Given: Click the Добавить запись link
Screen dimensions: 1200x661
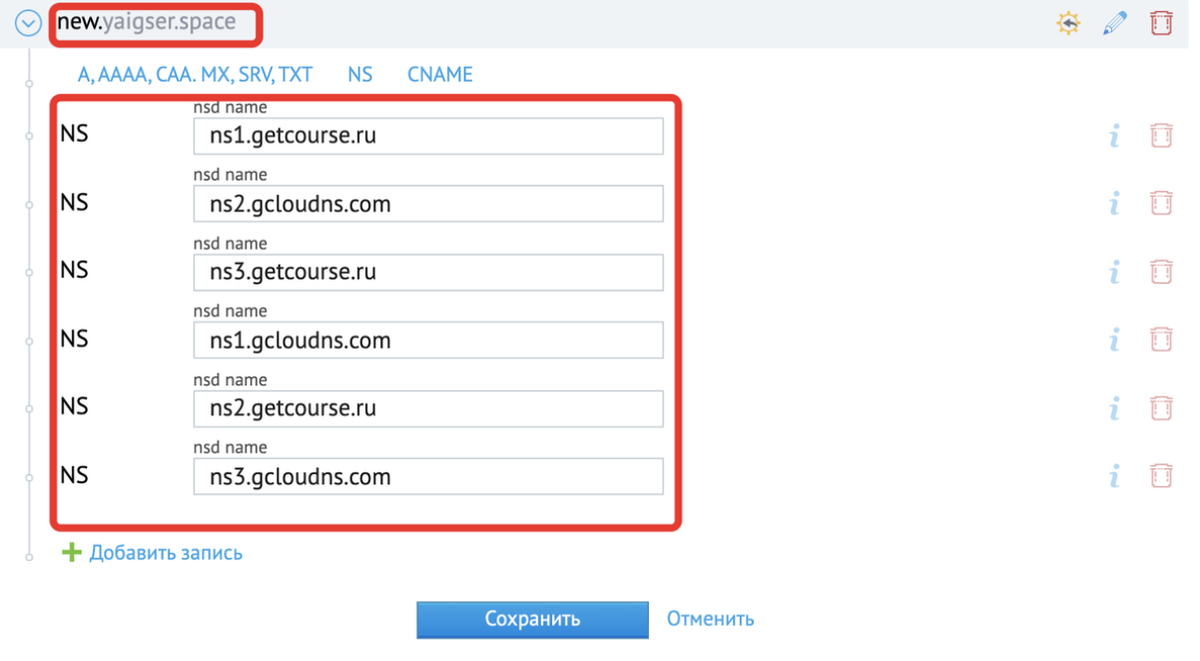Looking at the screenshot, I should 166,552.
